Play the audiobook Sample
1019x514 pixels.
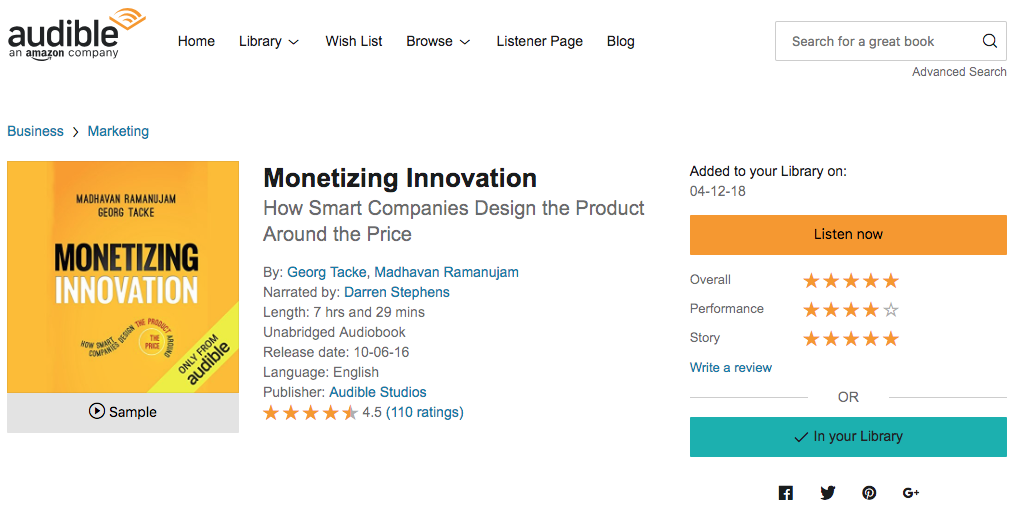click(x=123, y=412)
